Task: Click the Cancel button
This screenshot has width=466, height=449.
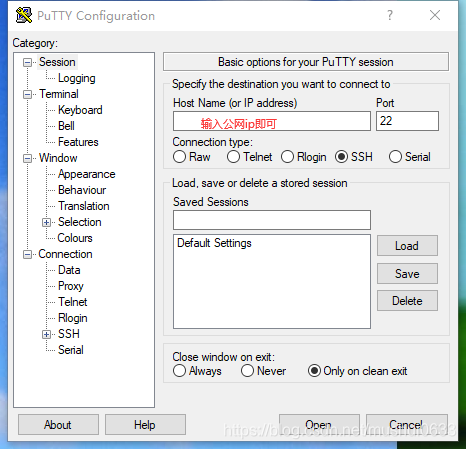Action: (407, 425)
